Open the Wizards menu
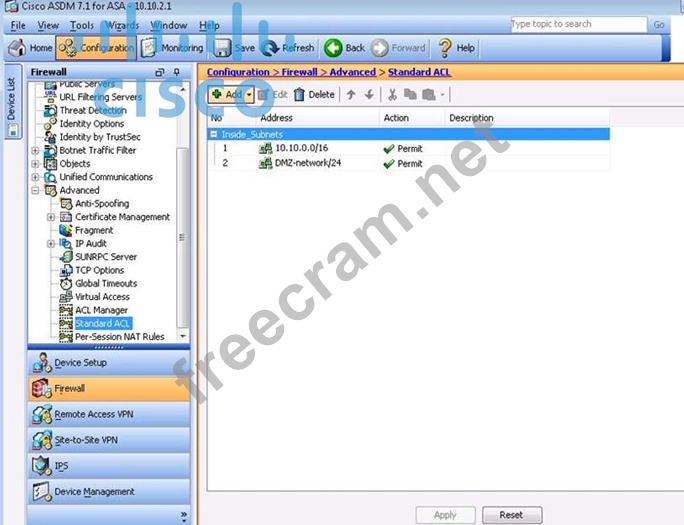The height and width of the screenshot is (525, 684). (122, 25)
